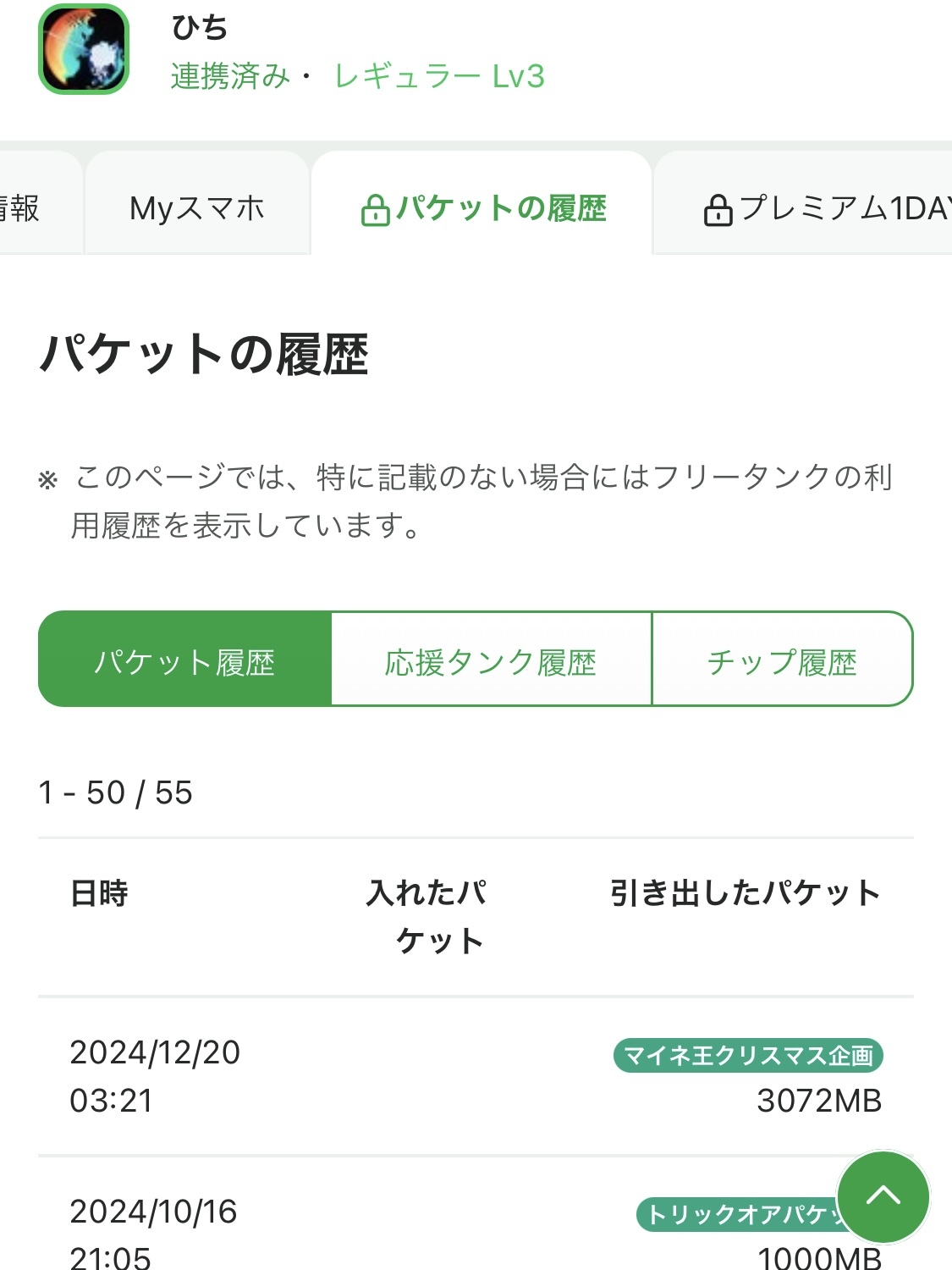Select the 2024/12/20 03:21 history entry date
Viewport: 952px width, 1270px height.
pyautogui.click(x=155, y=1075)
